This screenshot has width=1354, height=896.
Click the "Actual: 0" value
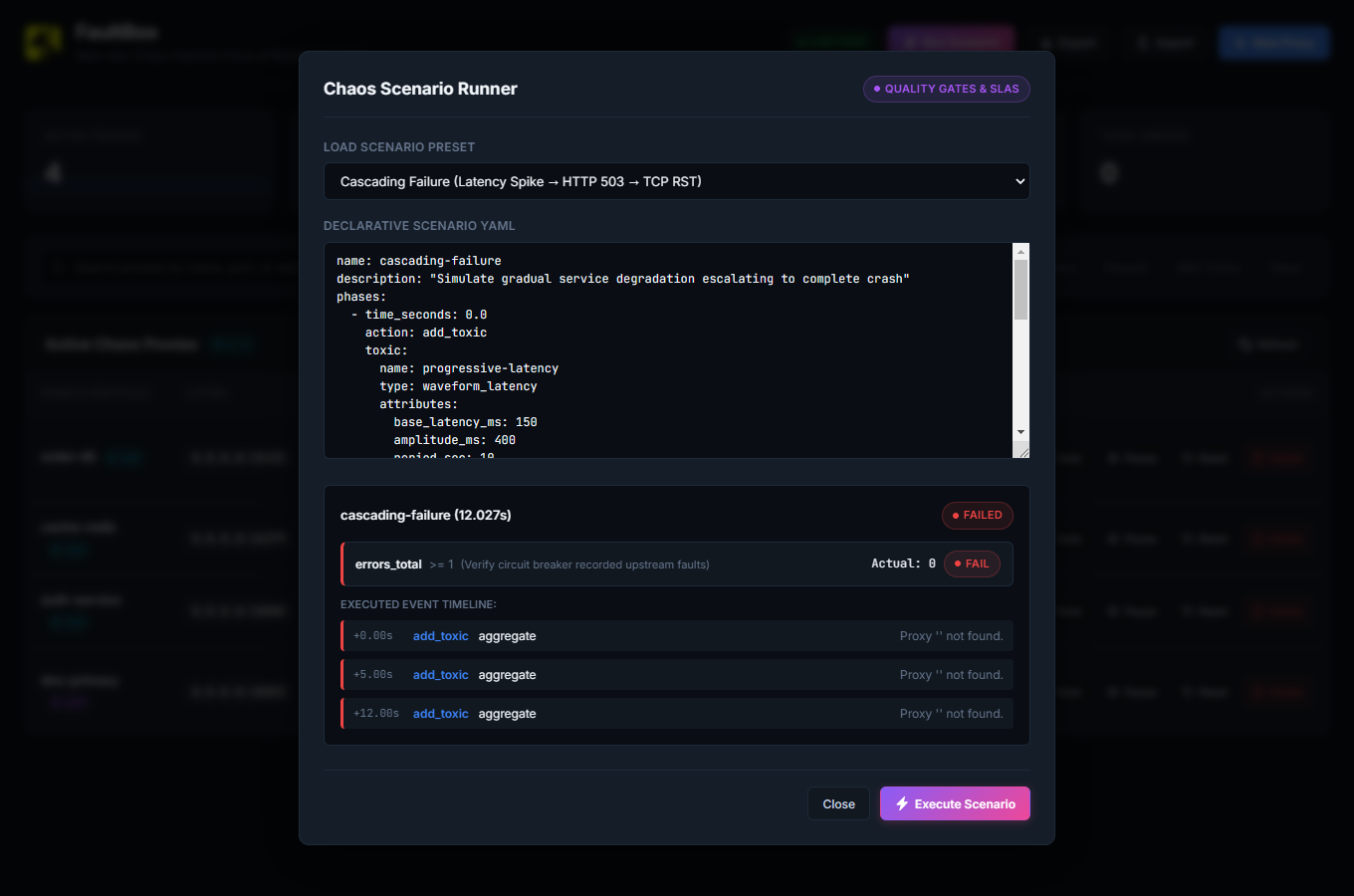click(903, 563)
